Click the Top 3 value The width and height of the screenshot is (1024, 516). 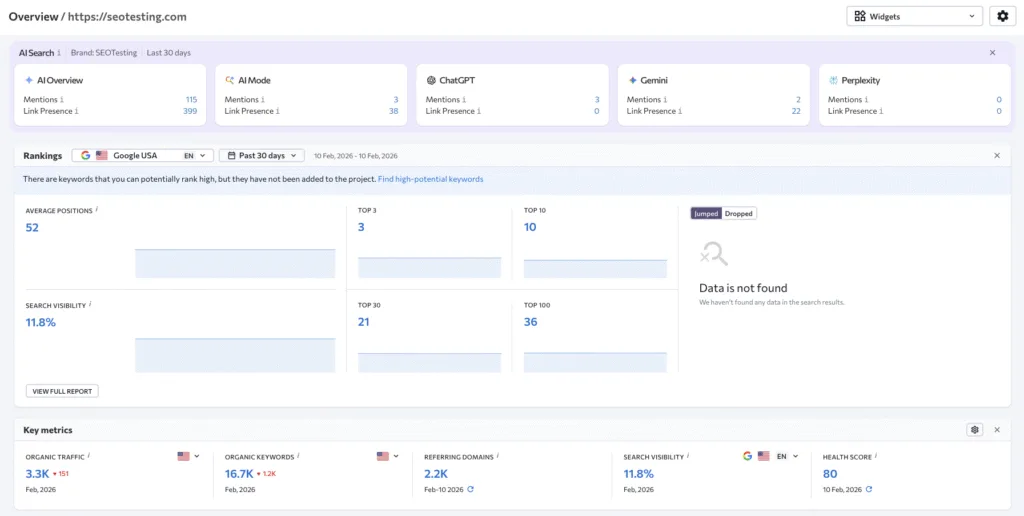pos(360,227)
